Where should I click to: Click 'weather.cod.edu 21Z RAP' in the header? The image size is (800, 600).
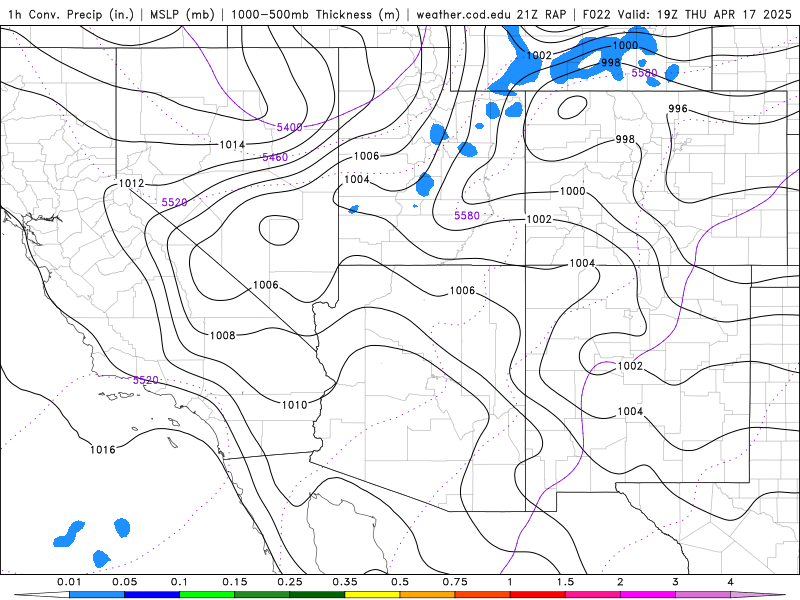pos(491,14)
